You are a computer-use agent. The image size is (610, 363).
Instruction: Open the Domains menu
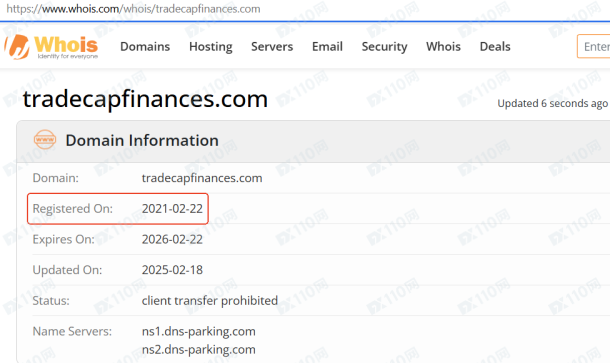coord(145,47)
